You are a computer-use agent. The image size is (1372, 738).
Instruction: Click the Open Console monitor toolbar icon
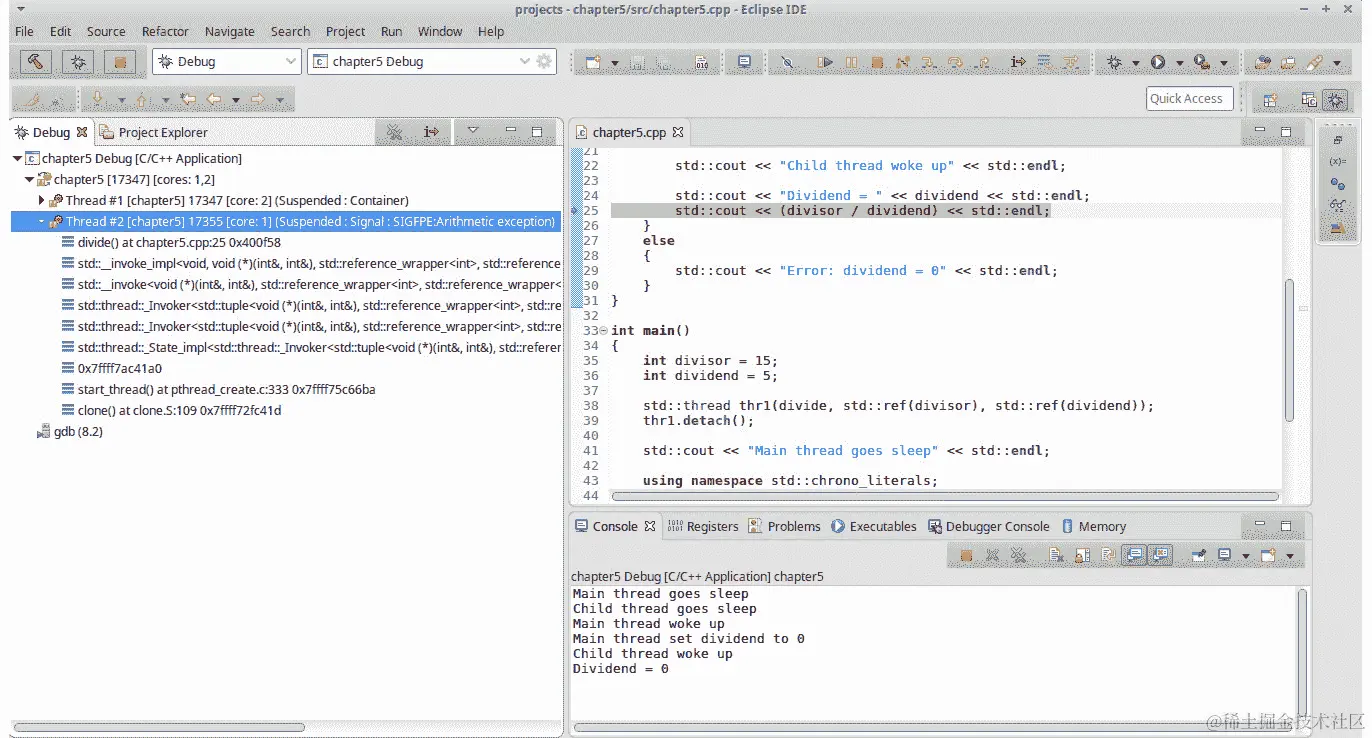click(744, 62)
